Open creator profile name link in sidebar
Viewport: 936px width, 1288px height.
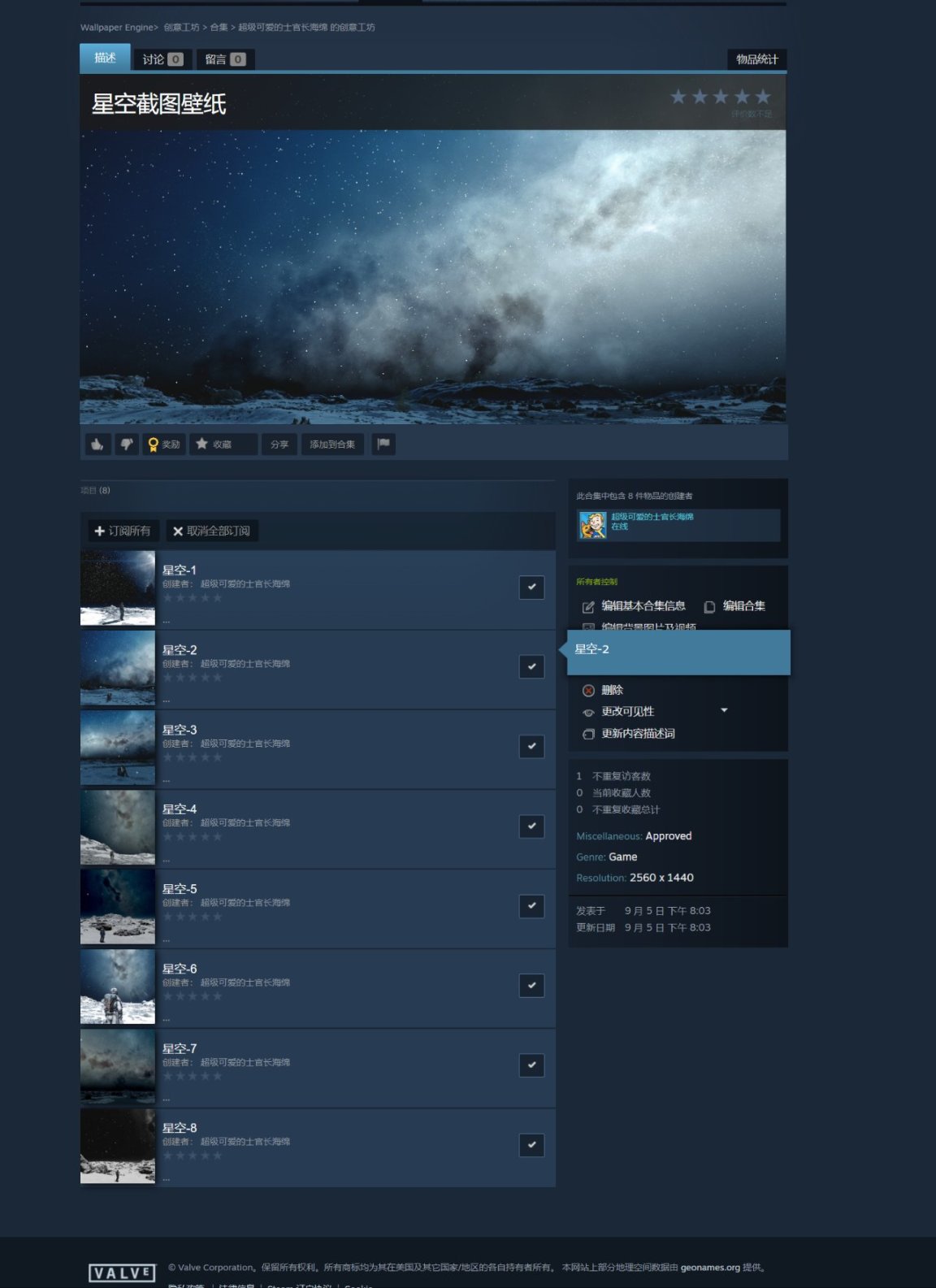(x=652, y=517)
